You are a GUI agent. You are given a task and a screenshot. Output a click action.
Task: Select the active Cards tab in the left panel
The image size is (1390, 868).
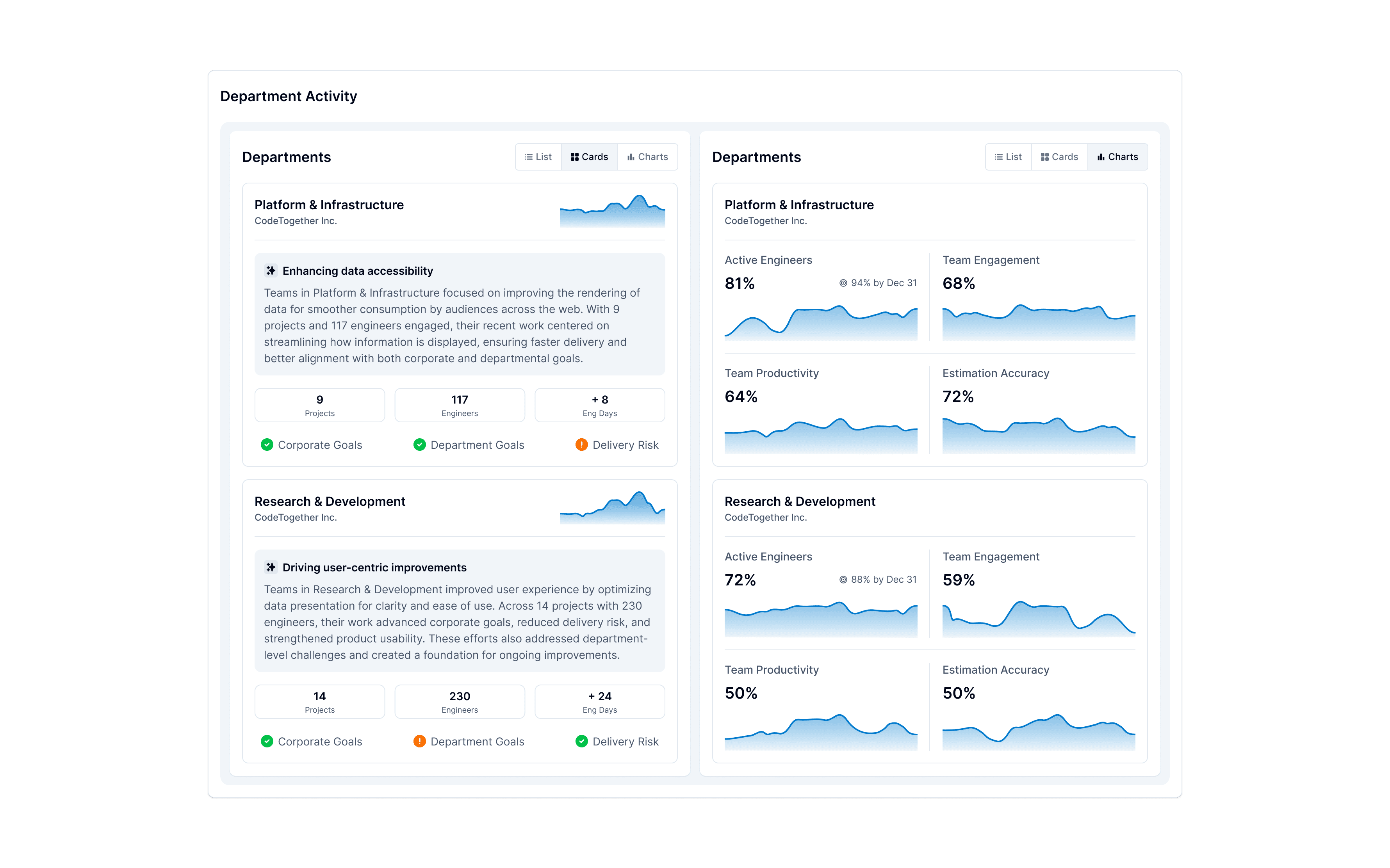(x=589, y=157)
